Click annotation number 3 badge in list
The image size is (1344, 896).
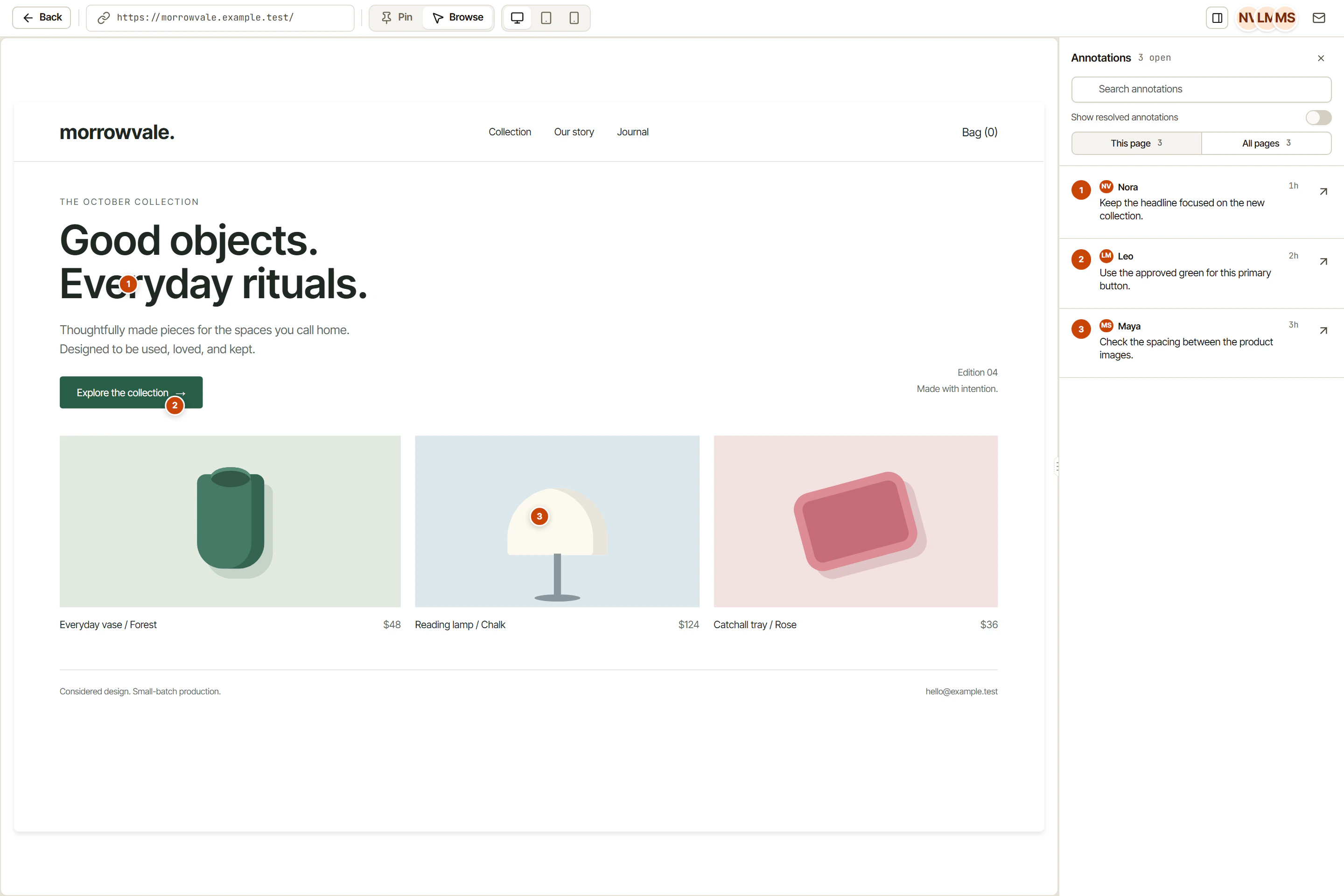pos(1081,329)
